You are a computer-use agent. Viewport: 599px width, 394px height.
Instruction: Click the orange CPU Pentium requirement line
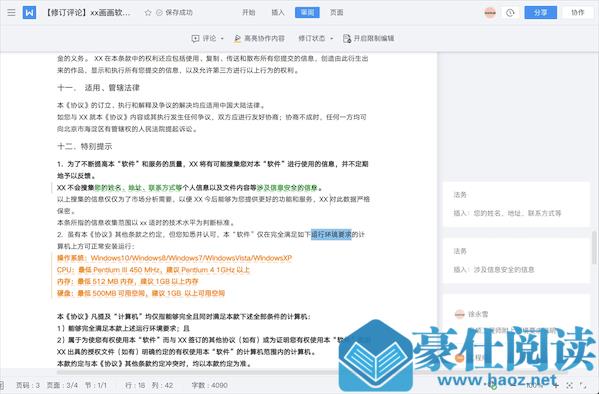pyautogui.click(x=153, y=270)
